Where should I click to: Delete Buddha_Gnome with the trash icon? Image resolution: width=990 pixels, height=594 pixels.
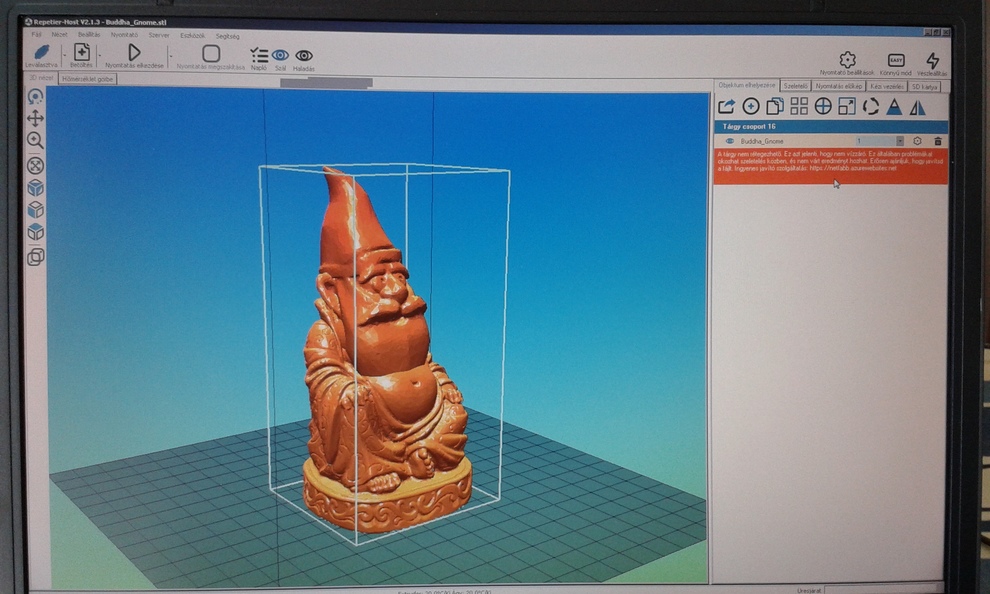pos(938,141)
